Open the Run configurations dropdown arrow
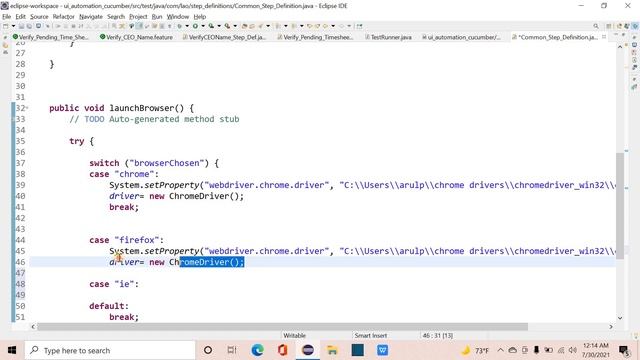This screenshot has height=360, width=640. click(203, 26)
